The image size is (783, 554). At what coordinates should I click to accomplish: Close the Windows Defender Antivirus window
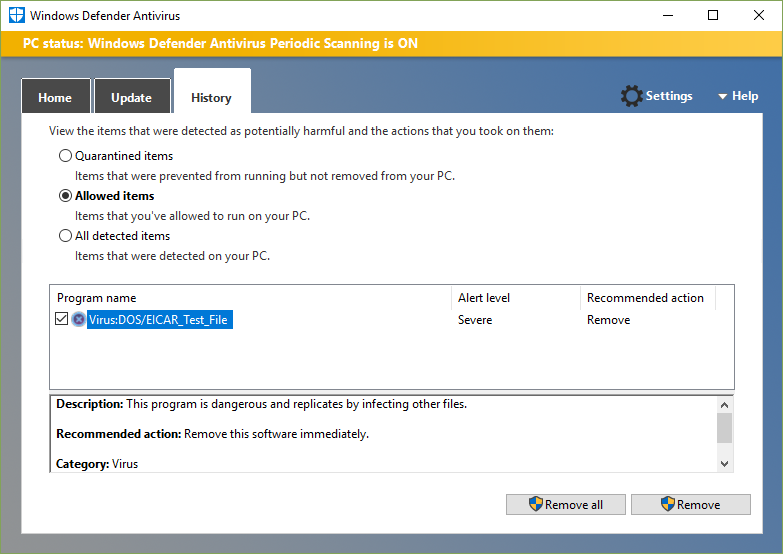[759, 15]
